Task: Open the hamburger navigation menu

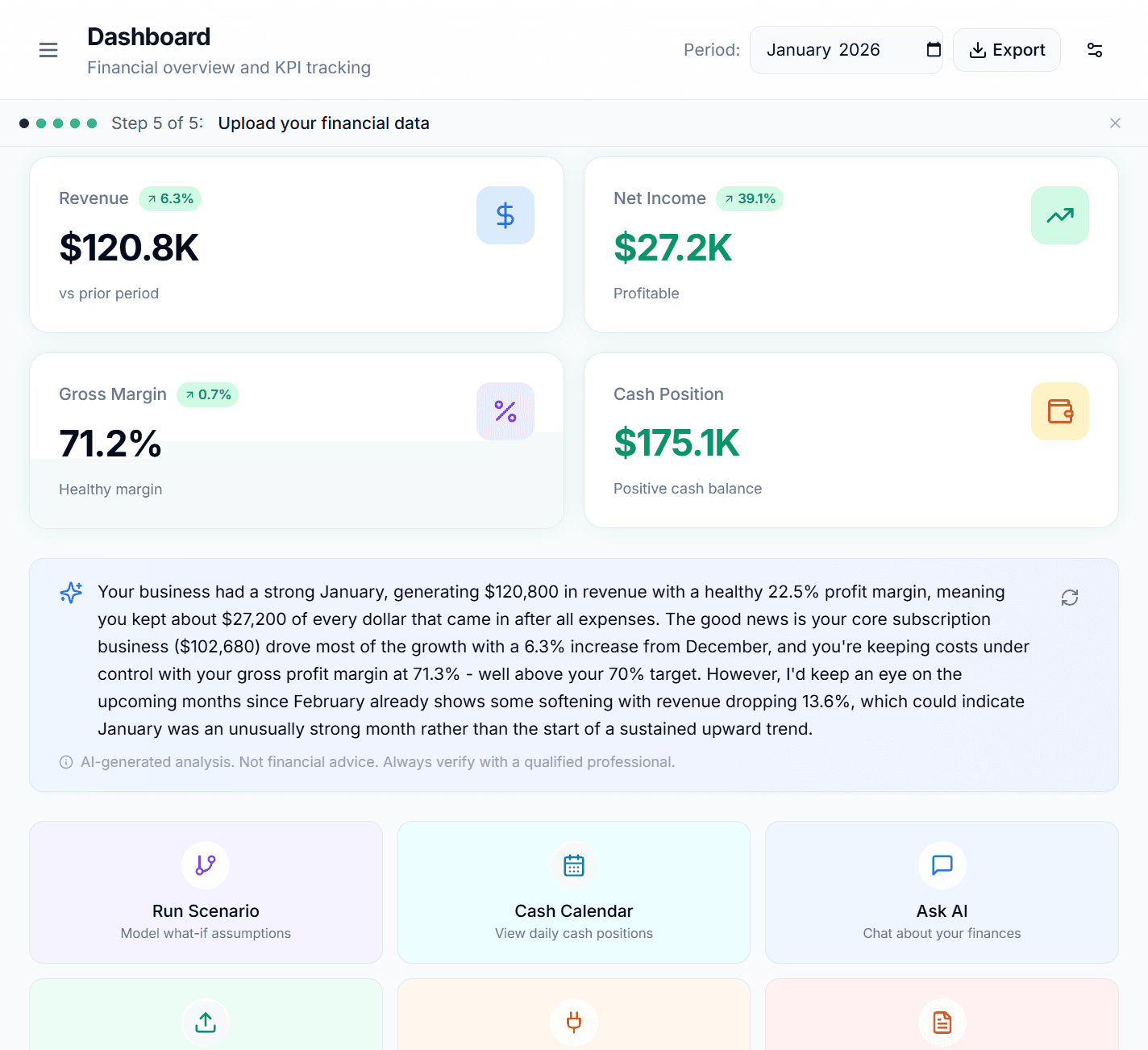Action: [48, 50]
